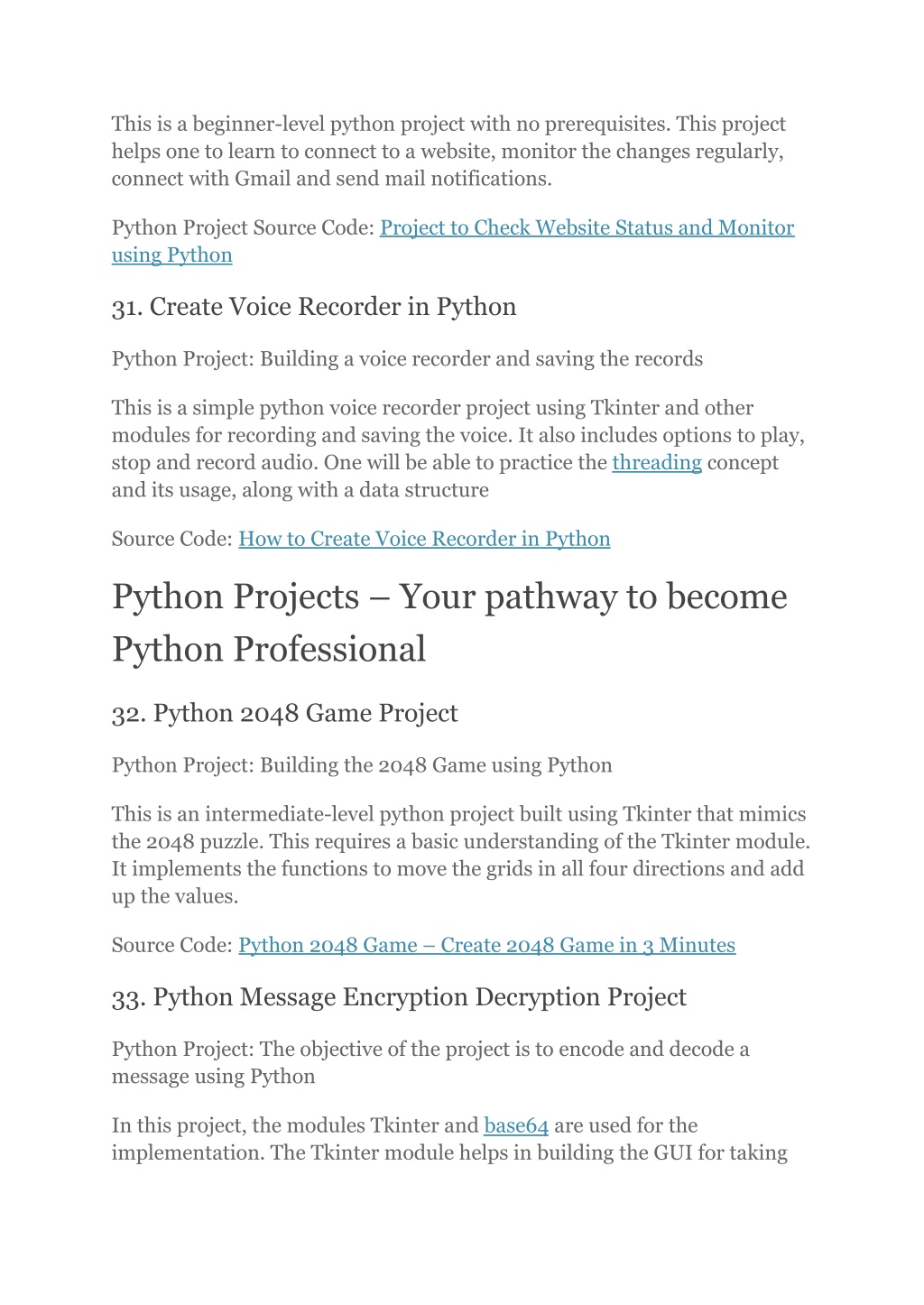Viewport: 924px width, 1305px height.
Task: Open "Python 2048 Game – Create 2048 Game" link
Action: [x=486, y=945]
